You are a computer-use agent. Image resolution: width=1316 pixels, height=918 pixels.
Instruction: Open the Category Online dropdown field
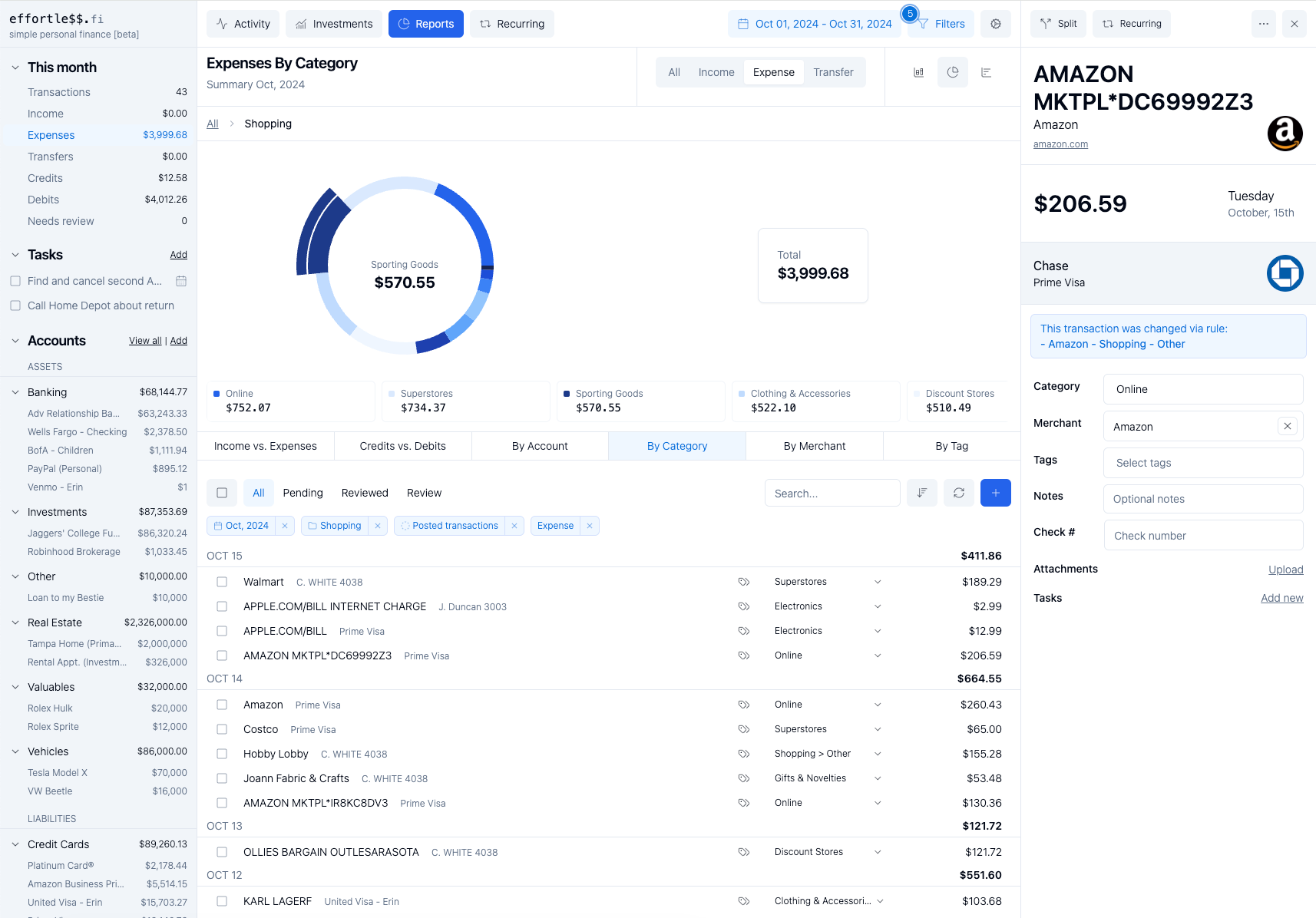[x=1203, y=389]
